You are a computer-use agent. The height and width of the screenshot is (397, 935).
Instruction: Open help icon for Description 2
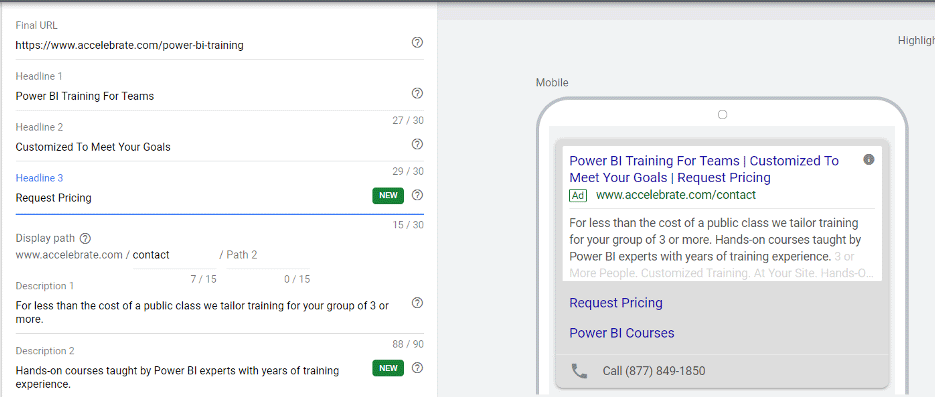pyautogui.click(x=417, y=367)
